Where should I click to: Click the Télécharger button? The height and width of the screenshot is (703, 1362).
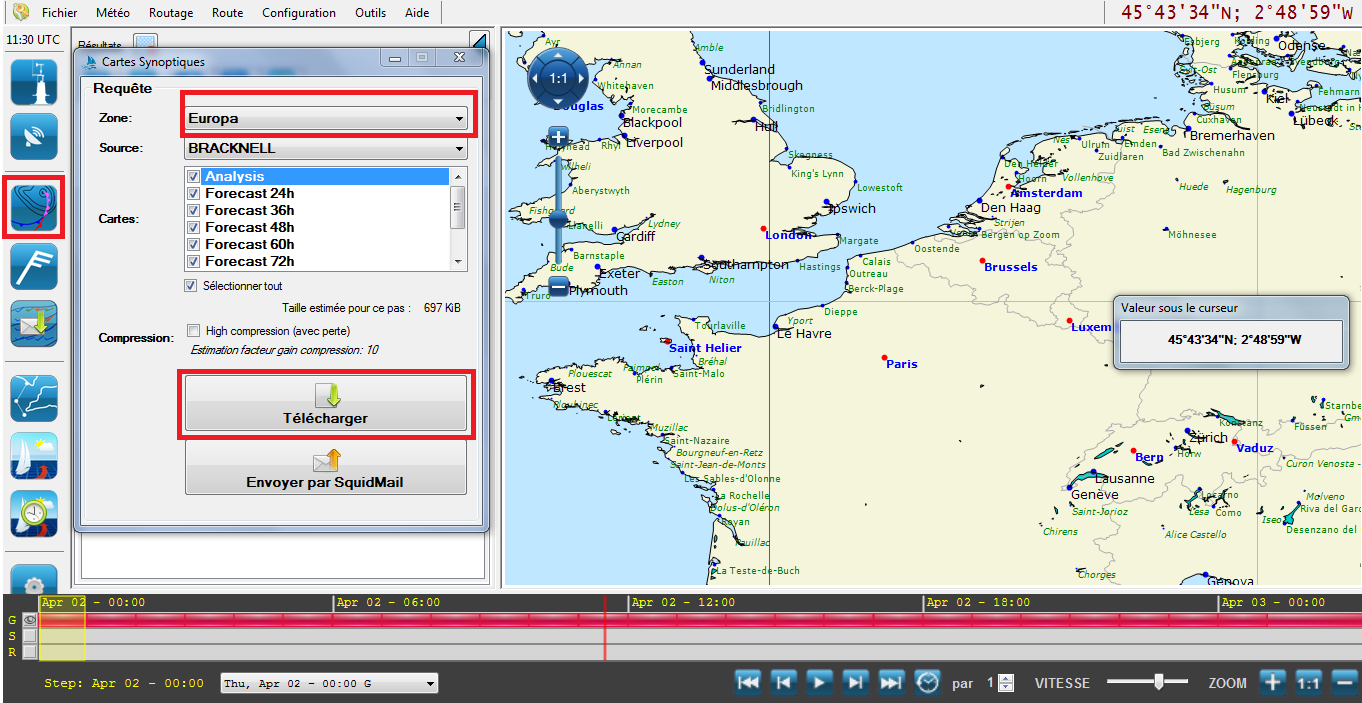326,404
